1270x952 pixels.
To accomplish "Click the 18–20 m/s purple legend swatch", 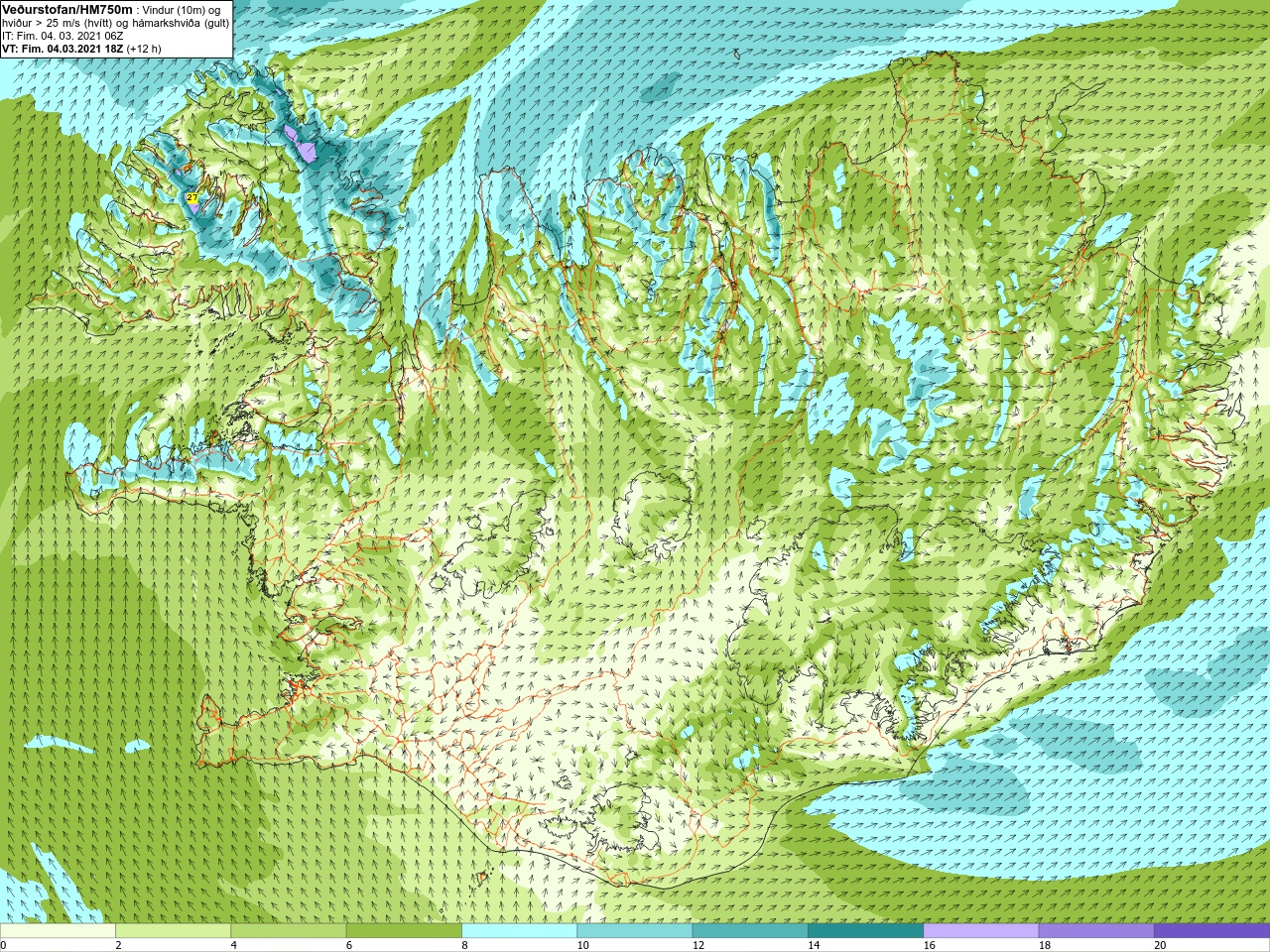I will tap(1096, 931).
